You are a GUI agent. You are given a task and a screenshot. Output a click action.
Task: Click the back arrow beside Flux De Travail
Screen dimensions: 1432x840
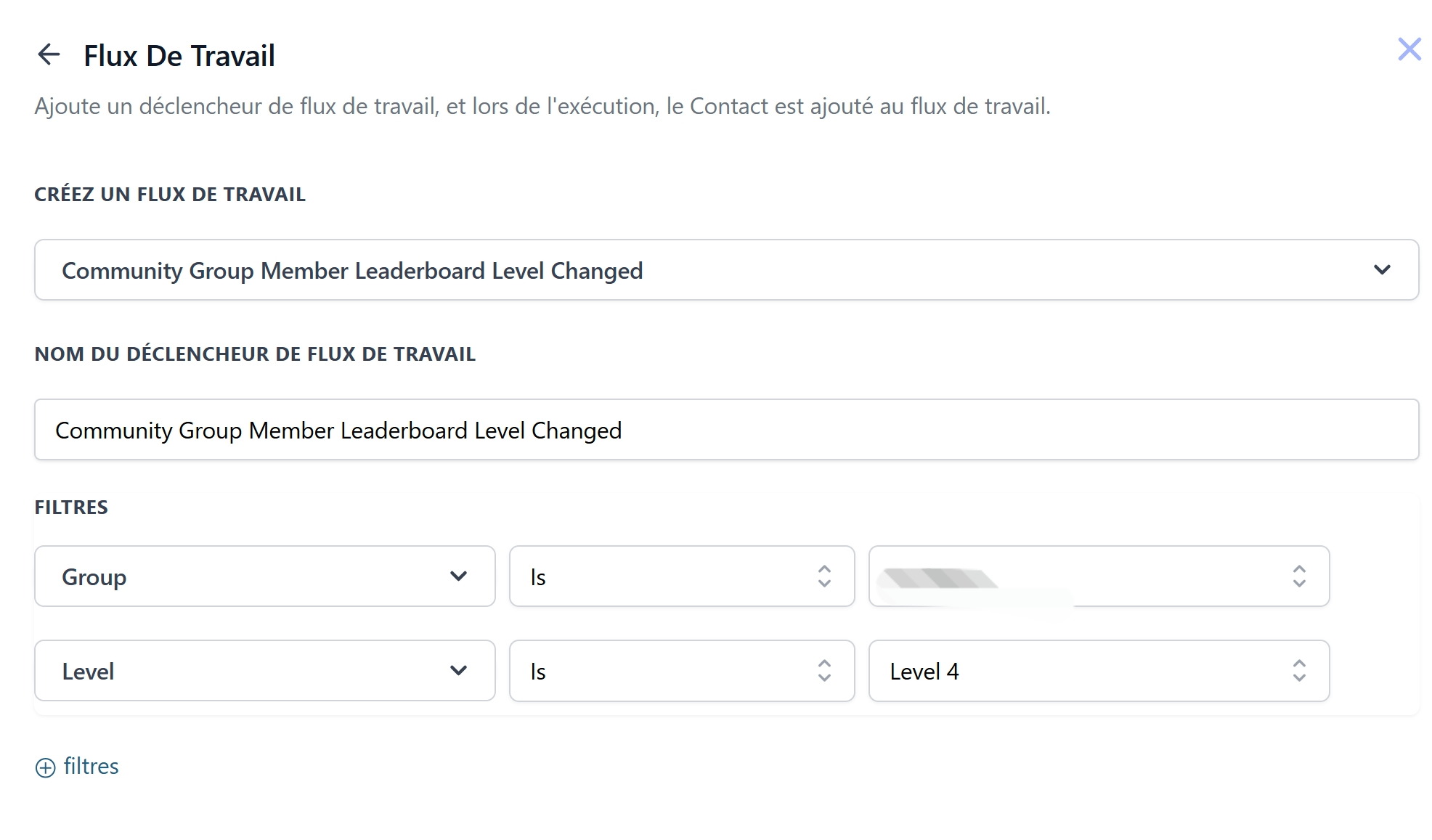(49, 54)
